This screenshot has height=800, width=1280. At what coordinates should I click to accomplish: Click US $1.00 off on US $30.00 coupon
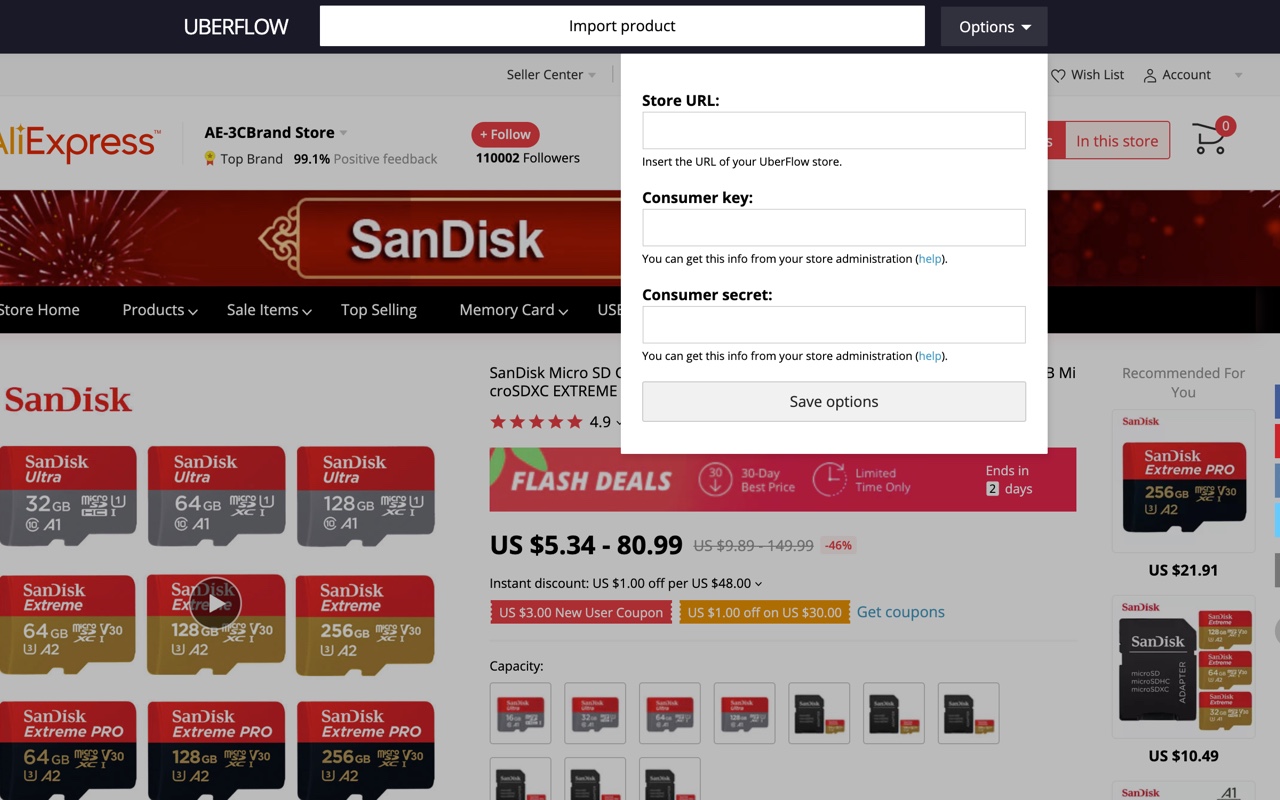765,612
